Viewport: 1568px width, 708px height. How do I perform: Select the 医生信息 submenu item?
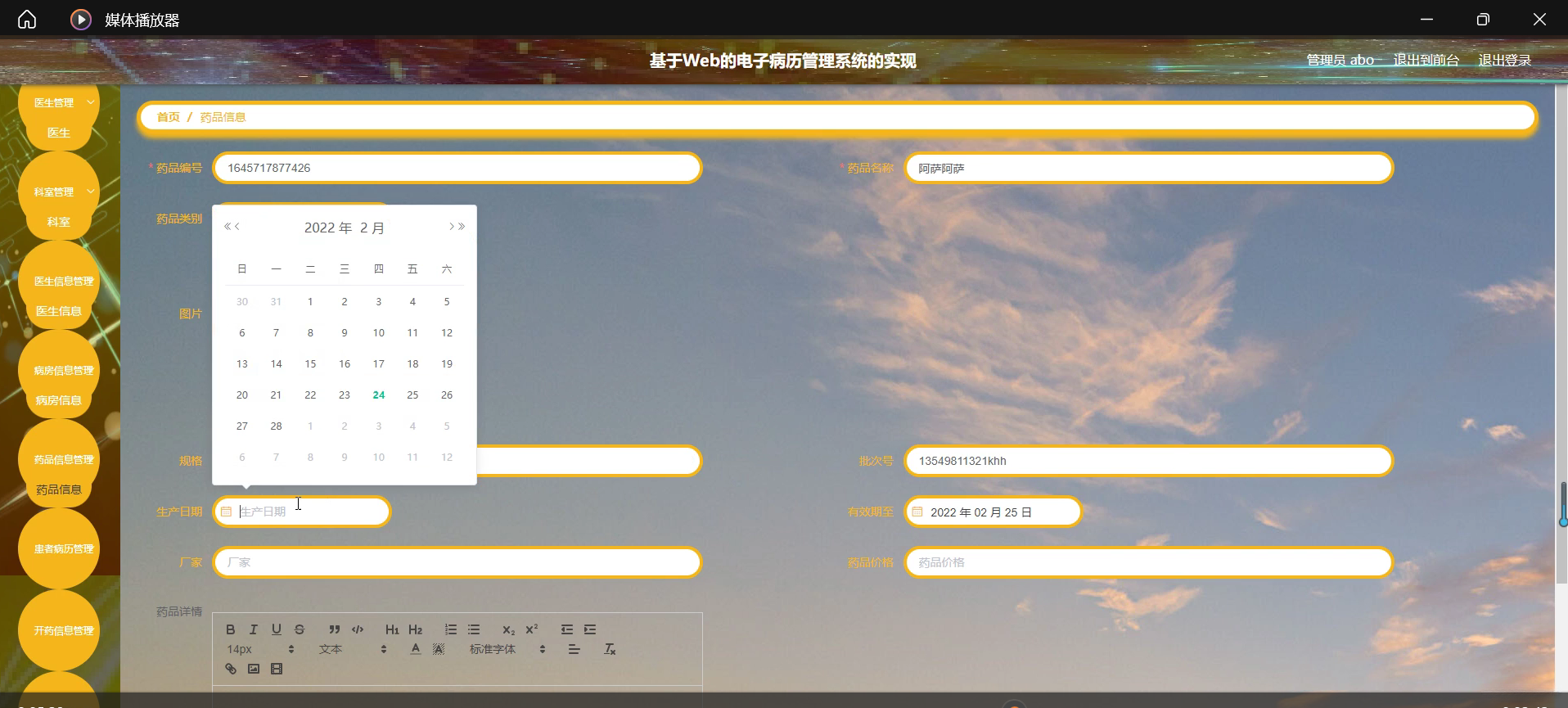click(59, 311)
